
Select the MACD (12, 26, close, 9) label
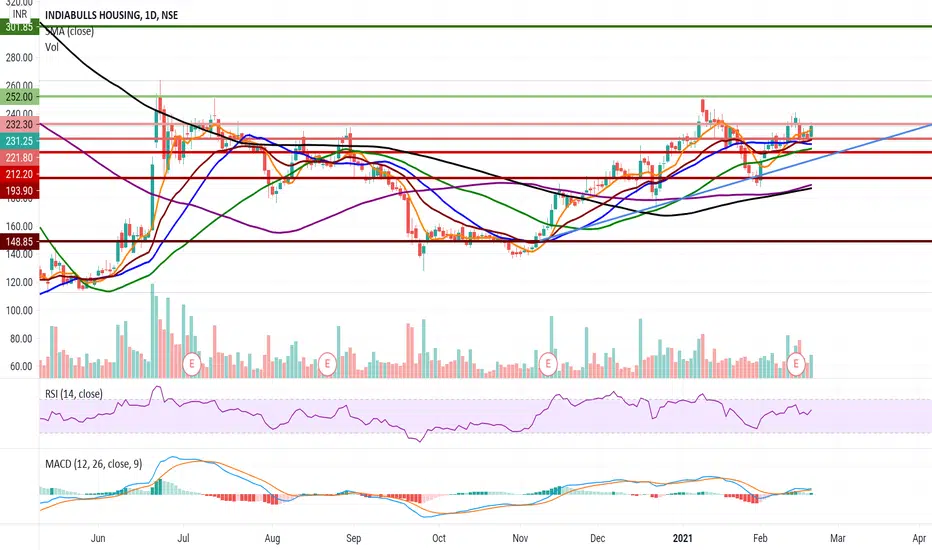pyautogui.click(x=94, y=464)
